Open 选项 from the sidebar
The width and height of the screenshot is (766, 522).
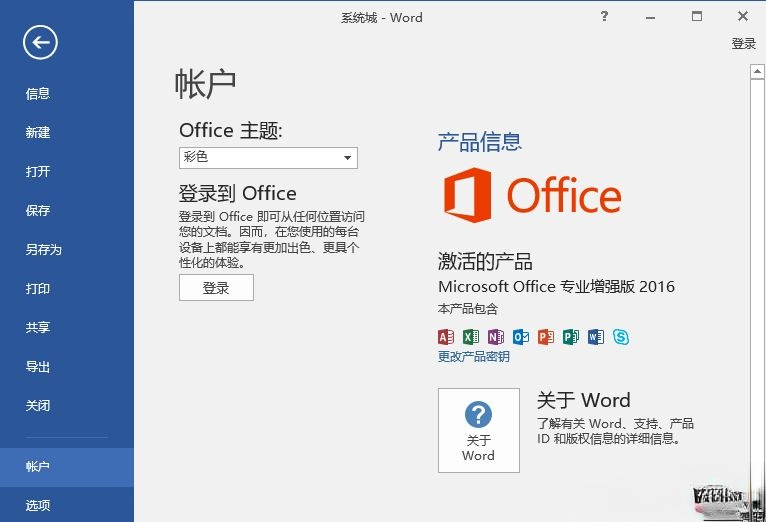point(38,505)
